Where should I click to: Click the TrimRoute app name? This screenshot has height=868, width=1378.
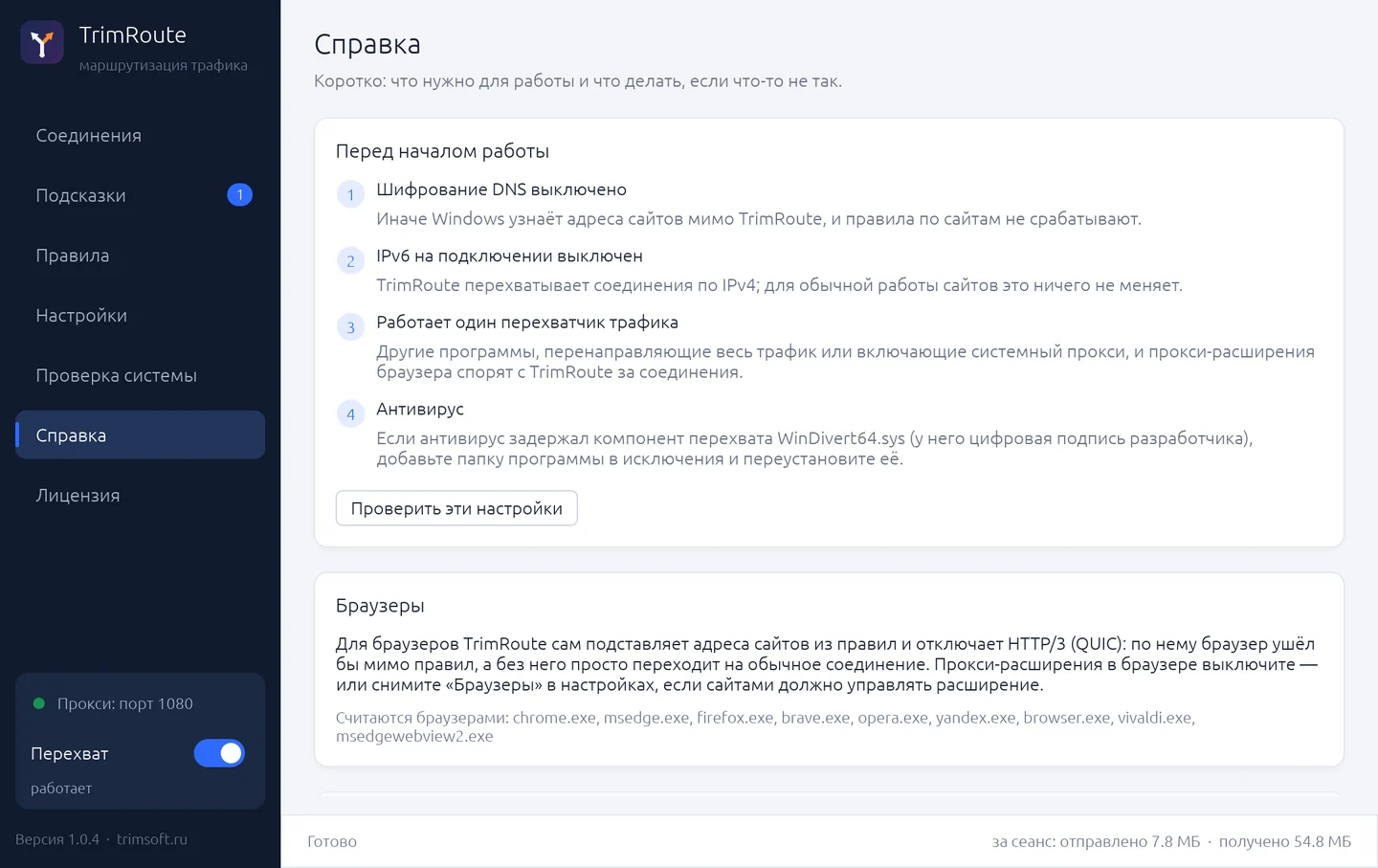(133, 34)
